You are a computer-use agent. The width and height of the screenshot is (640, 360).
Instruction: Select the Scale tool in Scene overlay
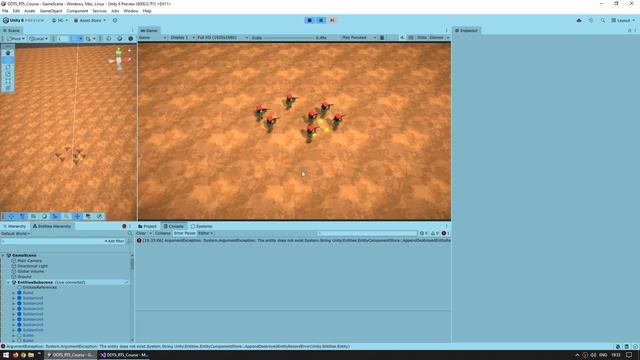[8, 74]
